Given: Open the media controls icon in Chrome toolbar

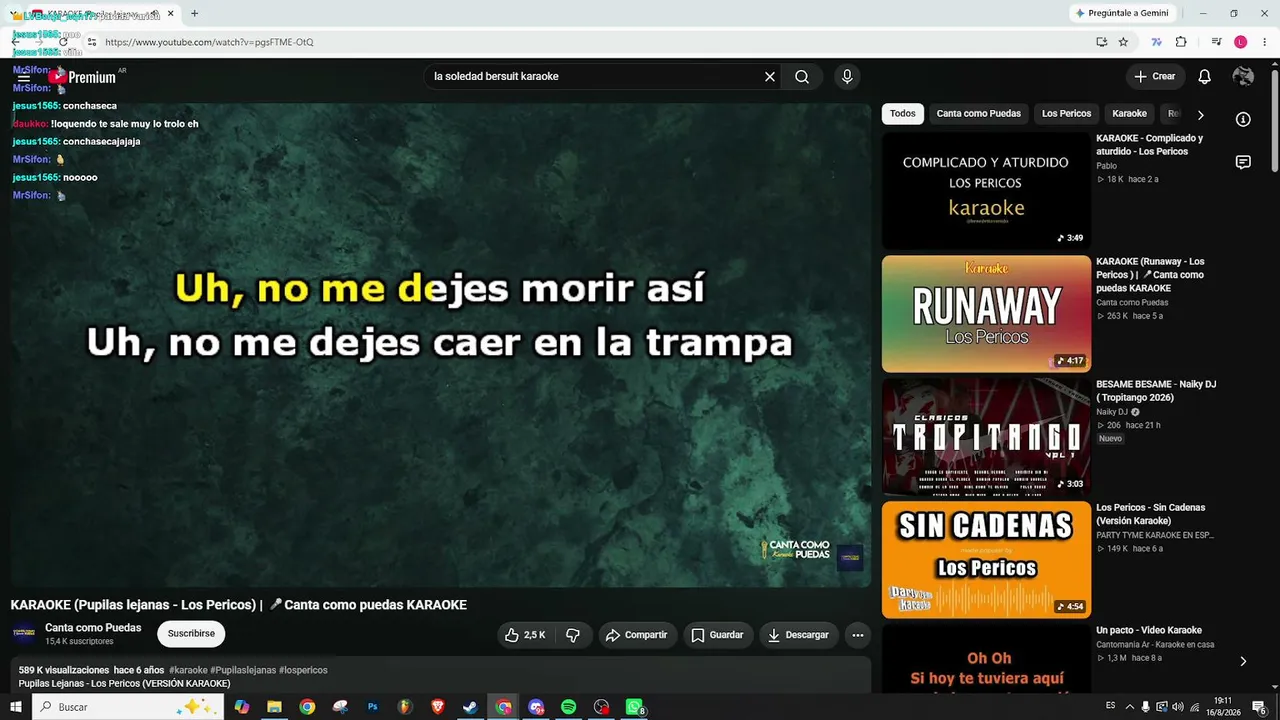Looking at the screenshot, I should pos(1217,42).
